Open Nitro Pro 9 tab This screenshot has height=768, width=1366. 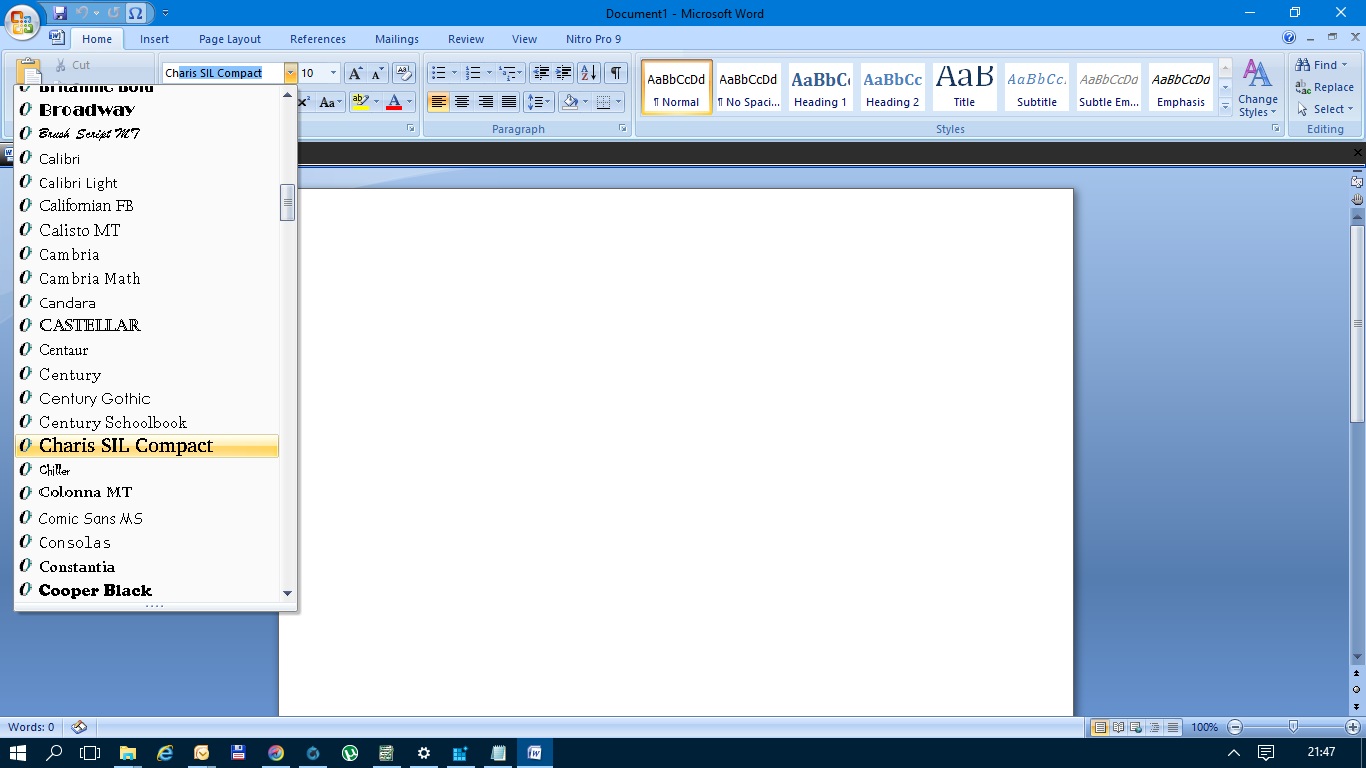point(593,39)
